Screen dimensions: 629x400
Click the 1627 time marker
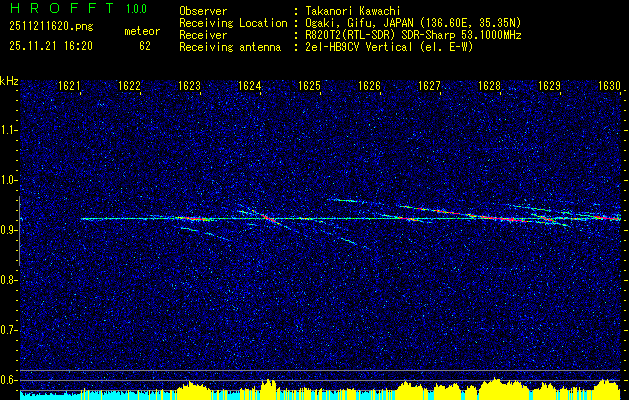pos(430,86)
